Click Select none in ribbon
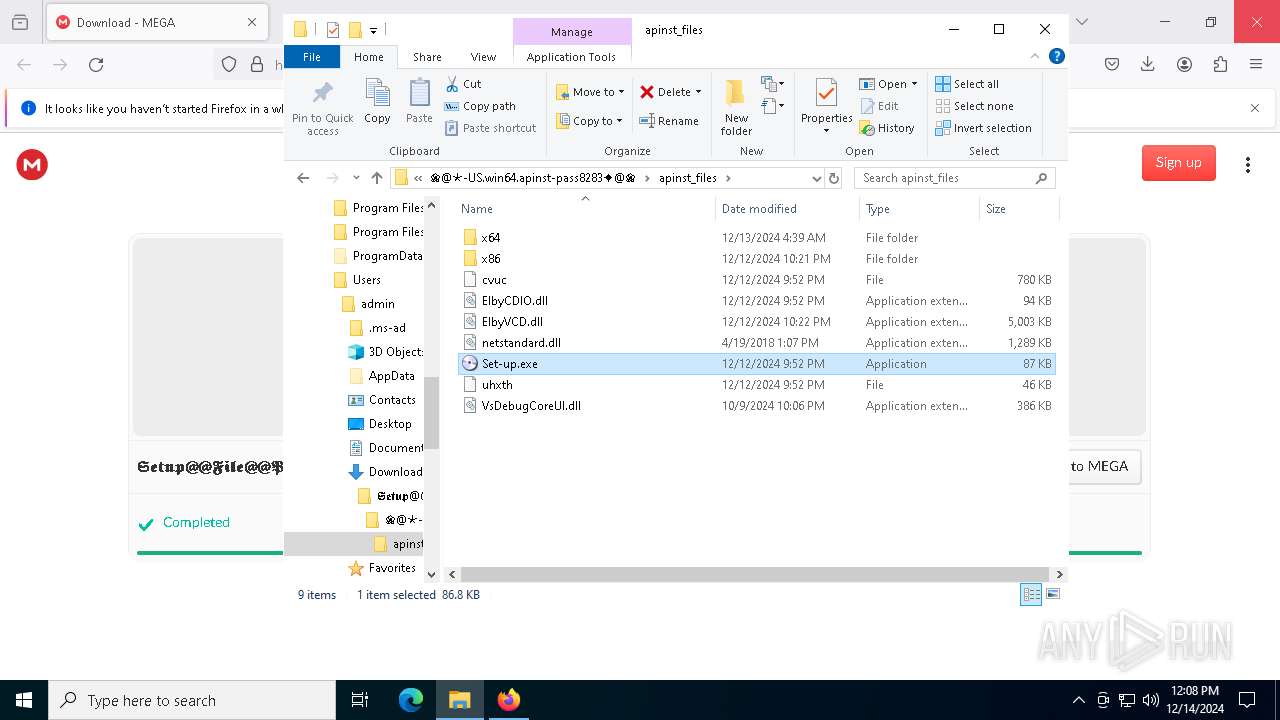The image size is (1280, 720). click(x=974, y=106)
